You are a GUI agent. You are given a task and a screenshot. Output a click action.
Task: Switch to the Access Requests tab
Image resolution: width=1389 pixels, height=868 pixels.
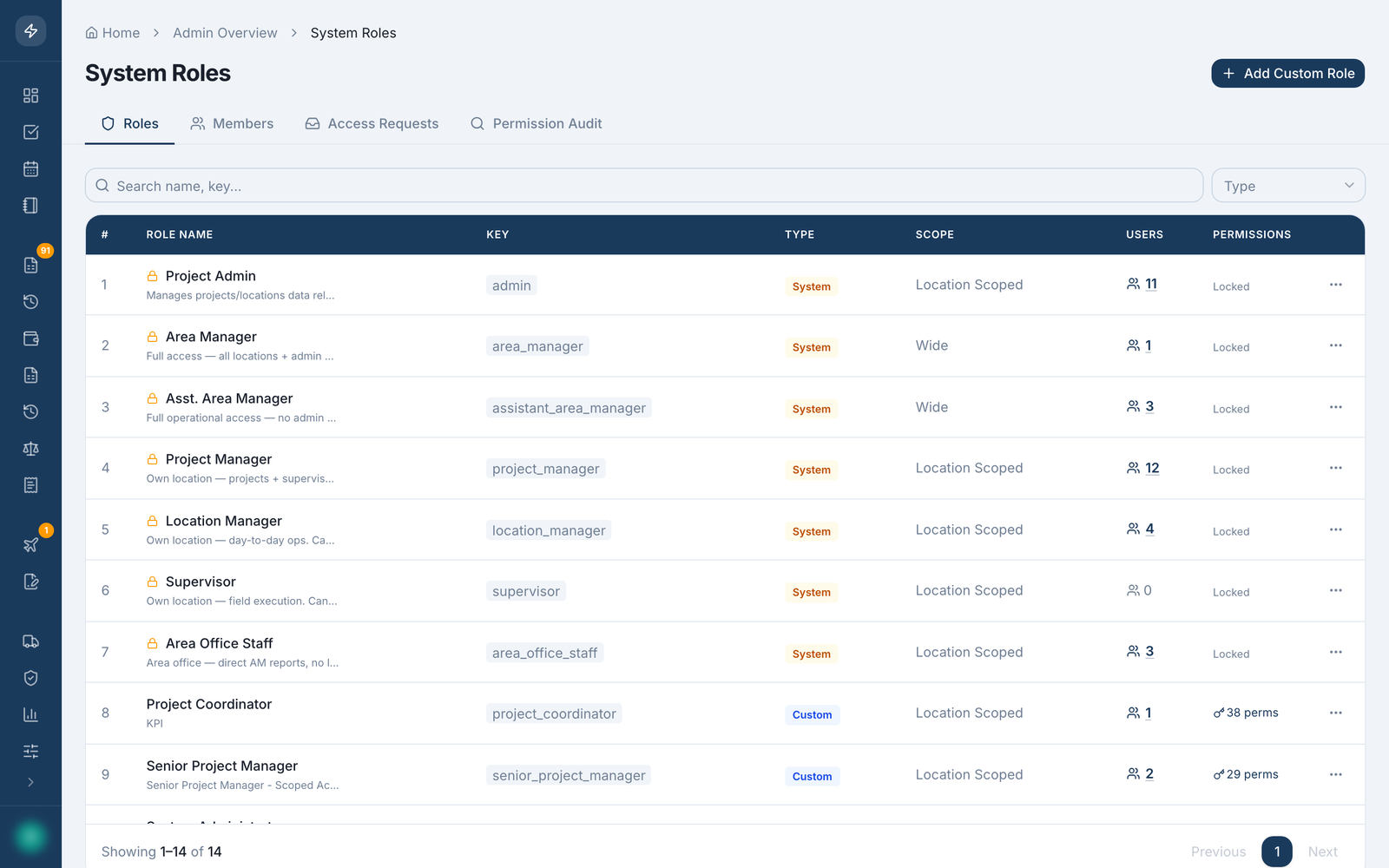pyautogui.click(x=372, y=123)
